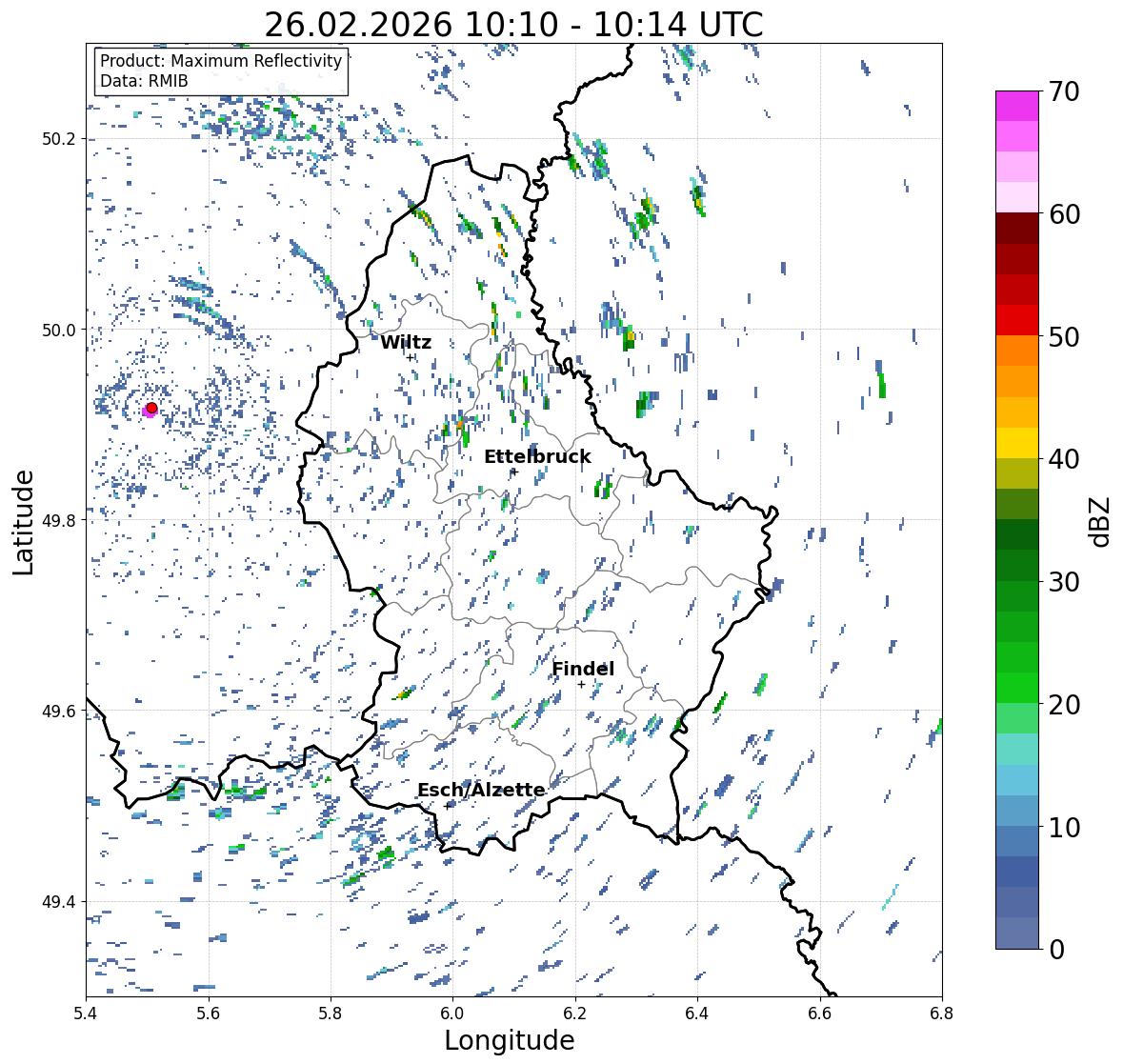Click the 5.4 longitude tick label
Screen dimensions: 1123x1064
(86, 1014)
